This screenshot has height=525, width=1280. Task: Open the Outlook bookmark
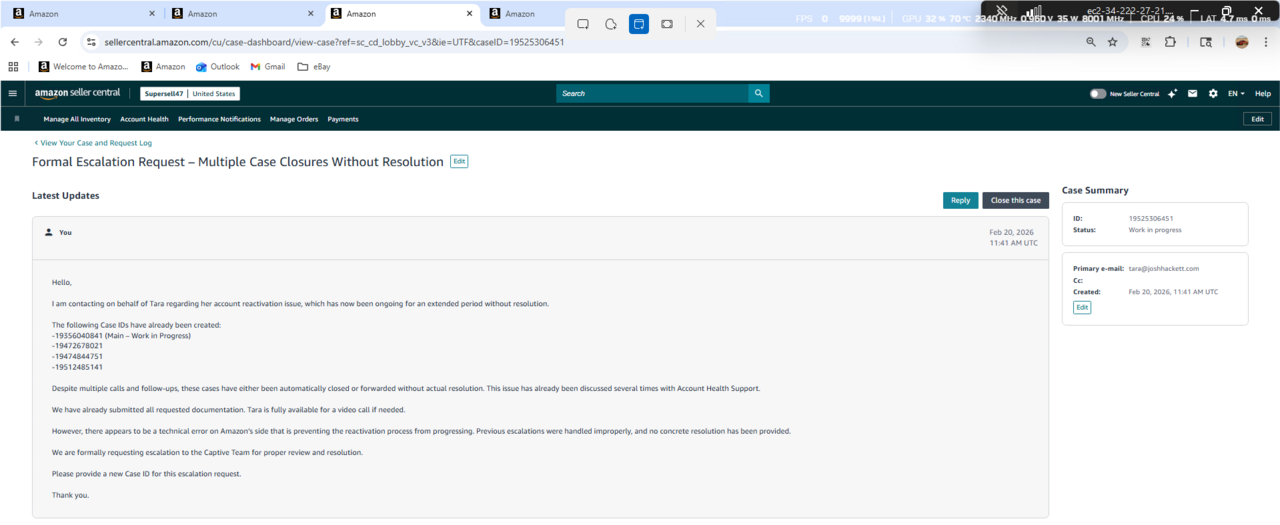coord(217,67)
